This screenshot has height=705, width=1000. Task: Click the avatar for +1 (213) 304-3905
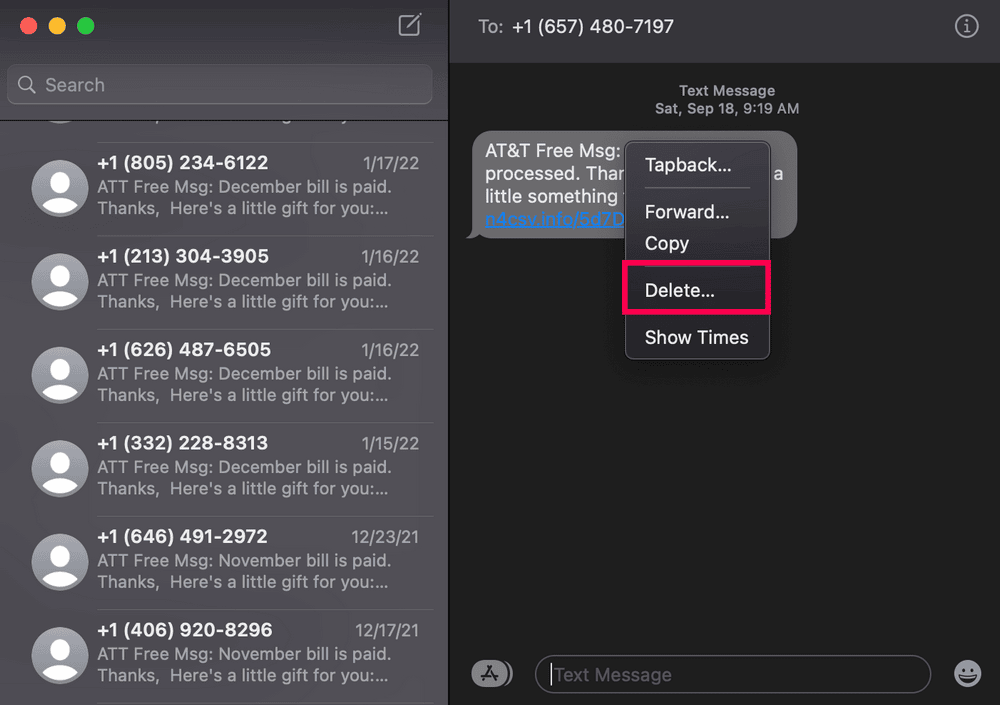(59, 281)
